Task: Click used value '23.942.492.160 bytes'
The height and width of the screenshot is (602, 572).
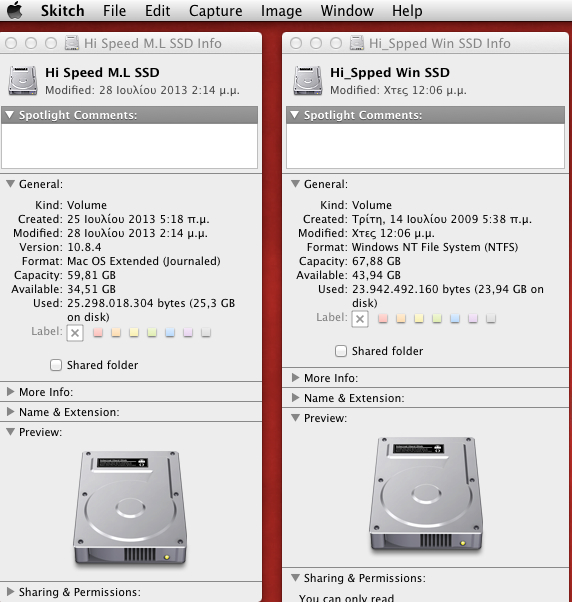Action: (411, 289)
